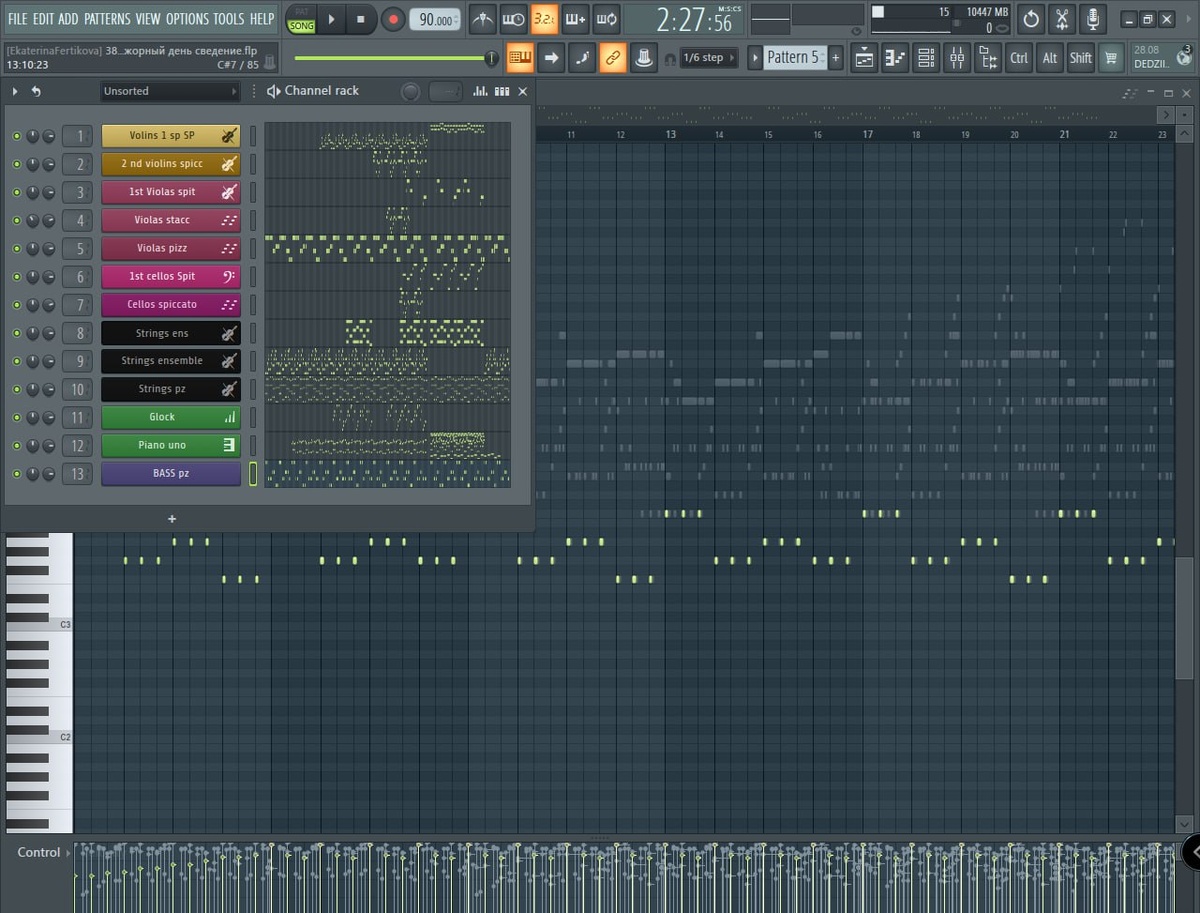Click the main snap magnet icon
Viewport: 1200px width, 913px height.
669,58
